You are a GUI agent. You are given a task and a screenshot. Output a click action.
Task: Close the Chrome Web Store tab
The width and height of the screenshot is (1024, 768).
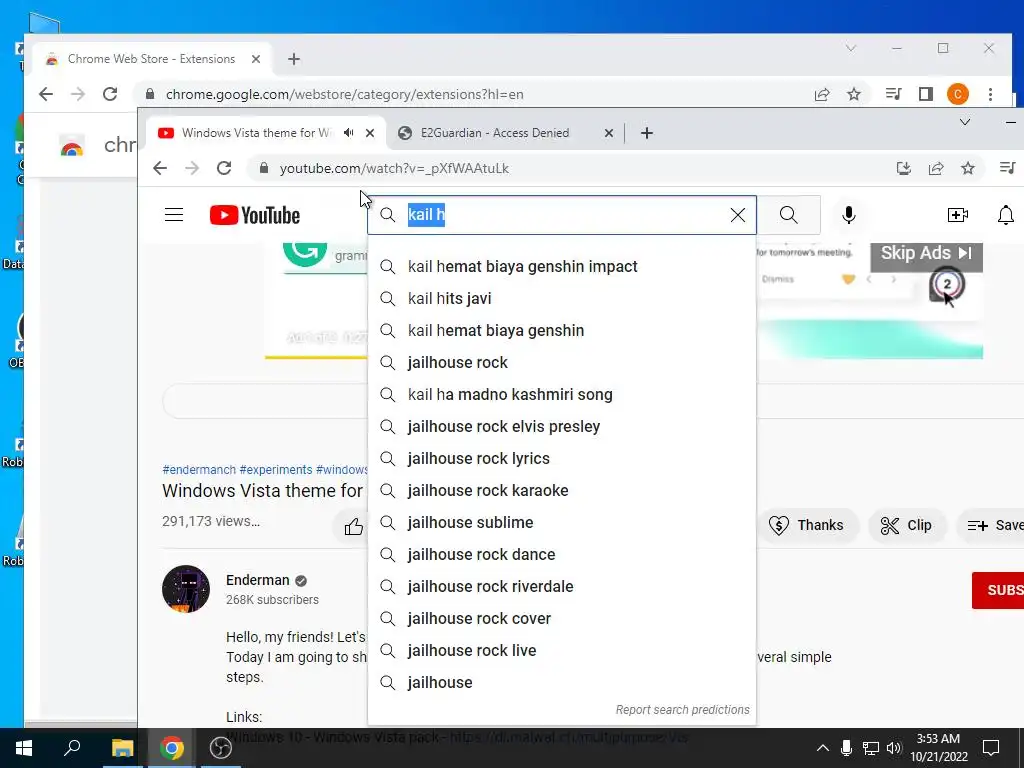pos(256,59)
